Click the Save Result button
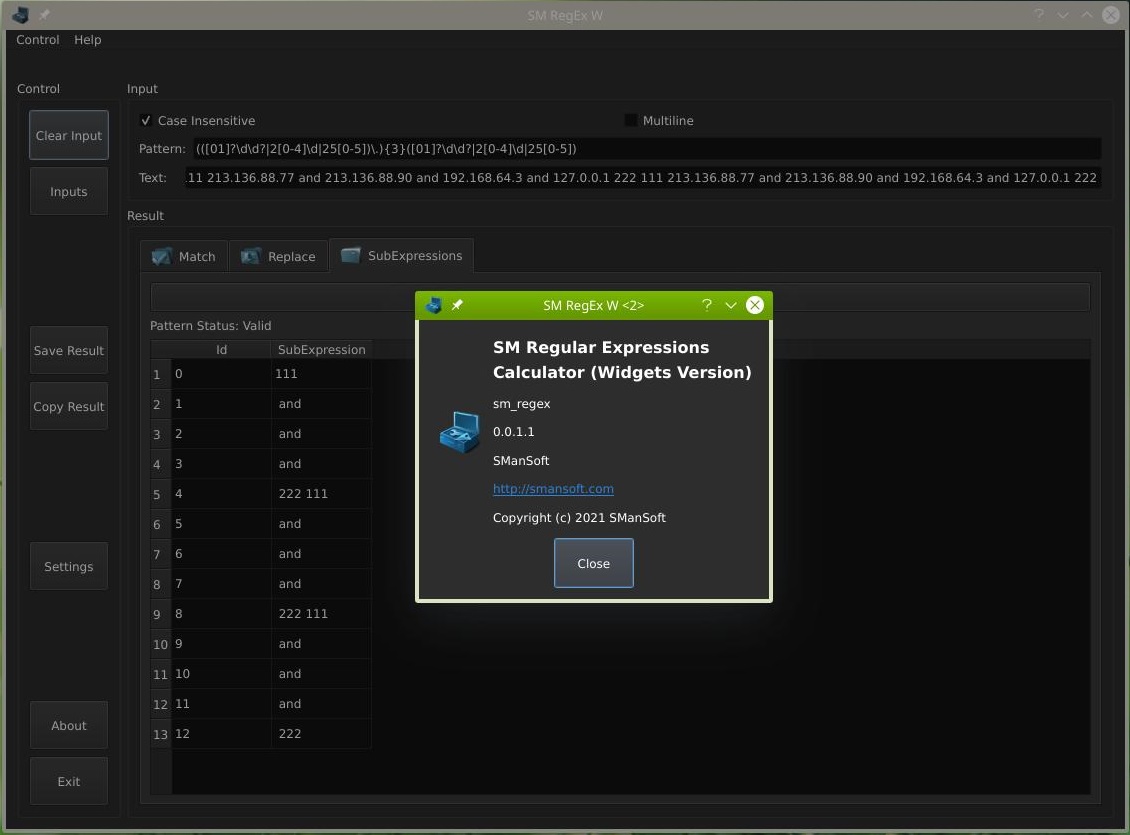The image size is (1130, 835). tap(69, 351)
